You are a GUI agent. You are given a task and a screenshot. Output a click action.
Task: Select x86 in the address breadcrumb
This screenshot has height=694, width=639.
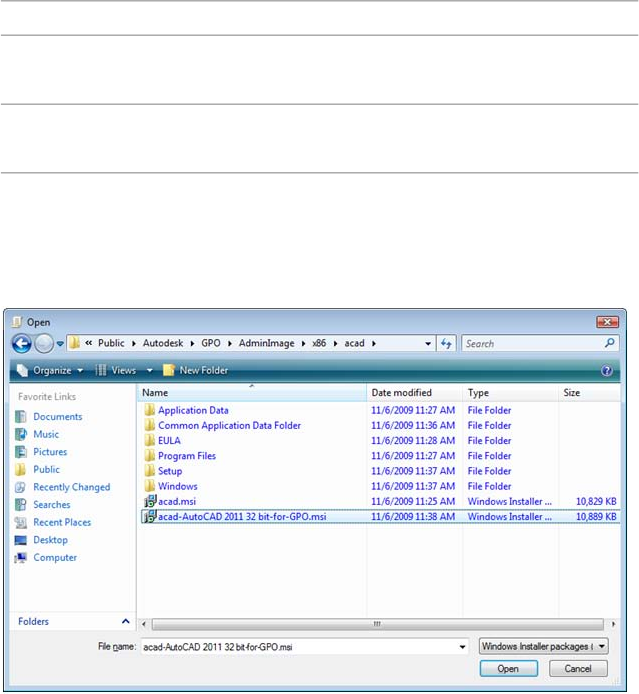click(319, 343)
